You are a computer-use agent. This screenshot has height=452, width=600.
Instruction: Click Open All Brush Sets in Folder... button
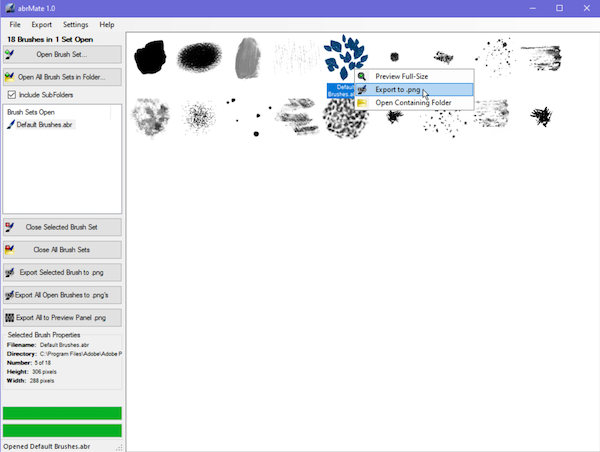[62, 77]
